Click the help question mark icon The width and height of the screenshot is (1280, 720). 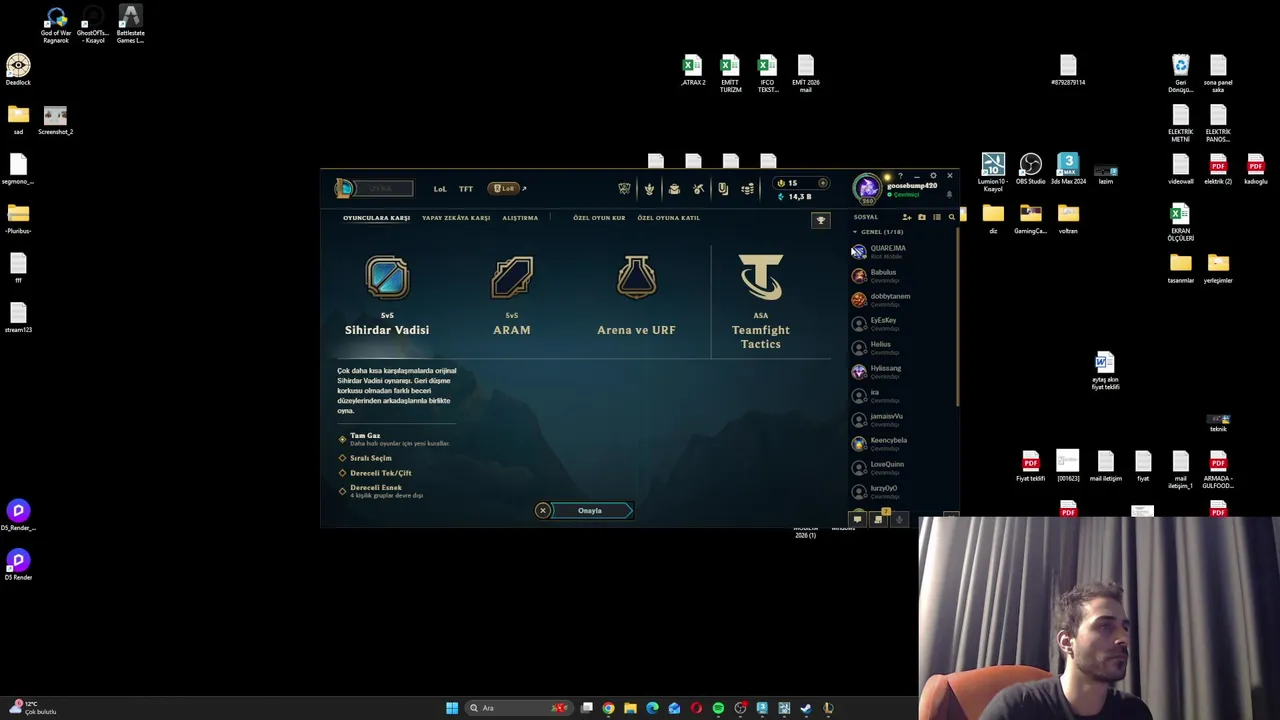tap(900, 176)
